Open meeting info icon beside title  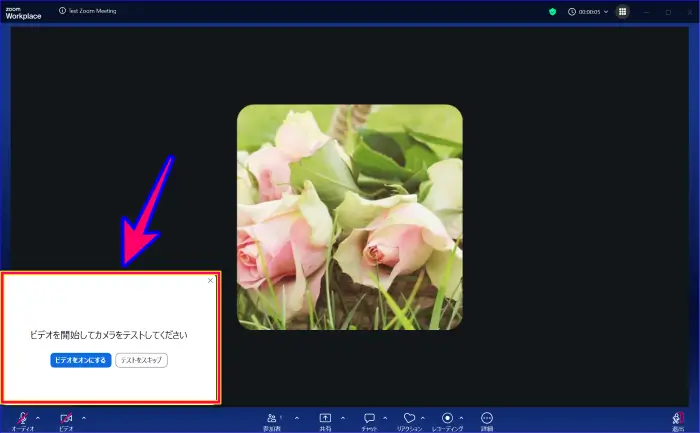click(62, 11)
